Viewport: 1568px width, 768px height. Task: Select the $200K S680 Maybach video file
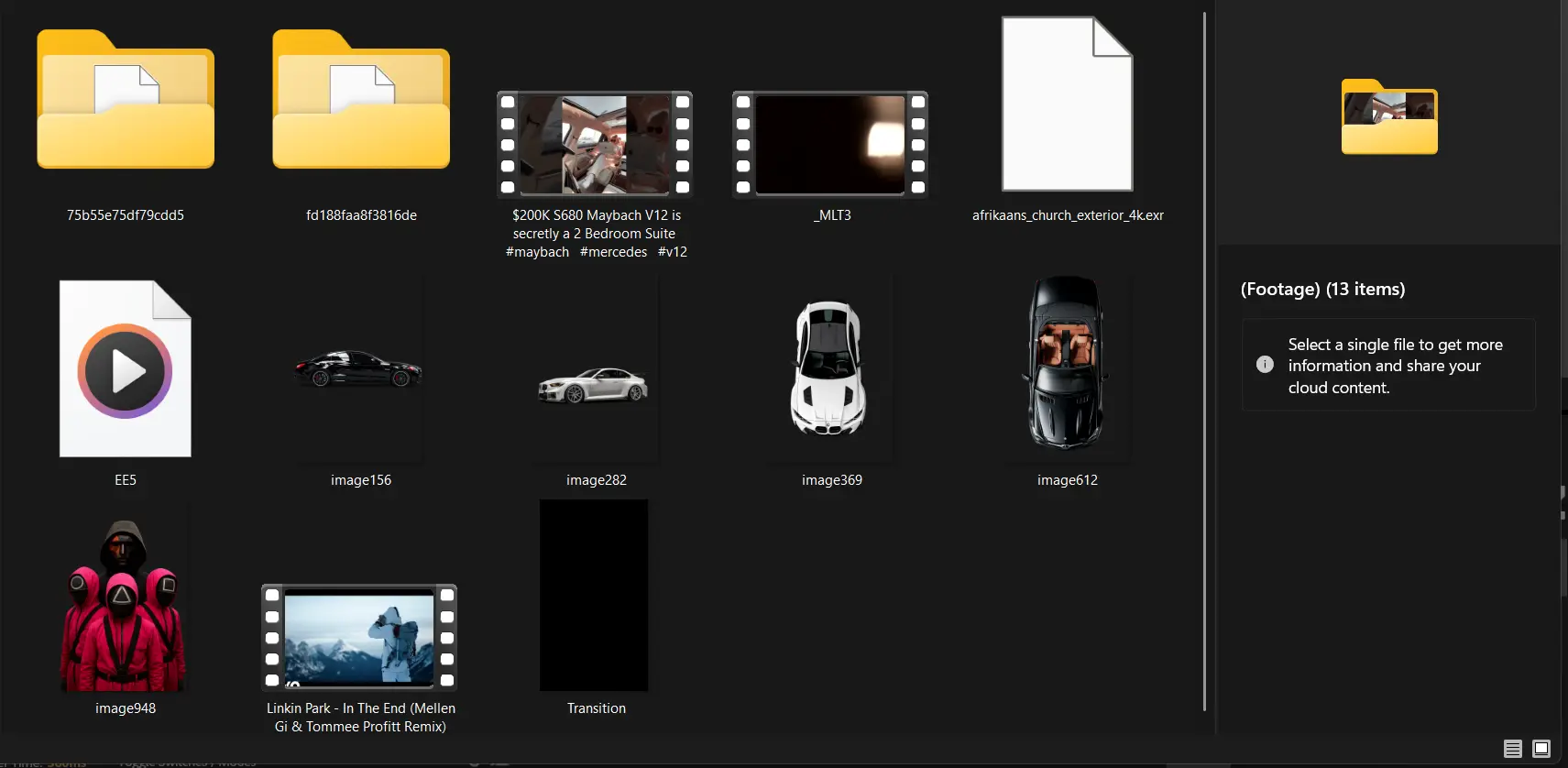pyautogui.click(x=595, y=144)
